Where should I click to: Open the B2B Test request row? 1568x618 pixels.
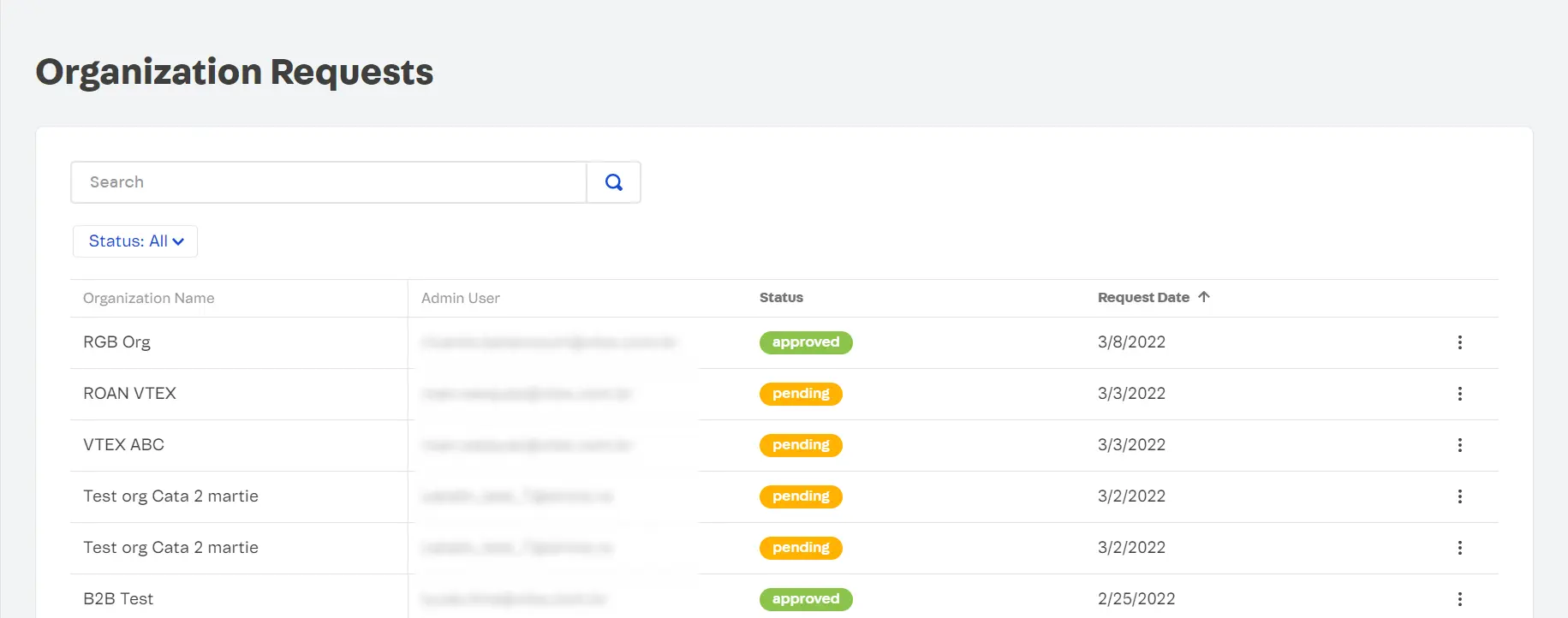[x=118, y=599]
